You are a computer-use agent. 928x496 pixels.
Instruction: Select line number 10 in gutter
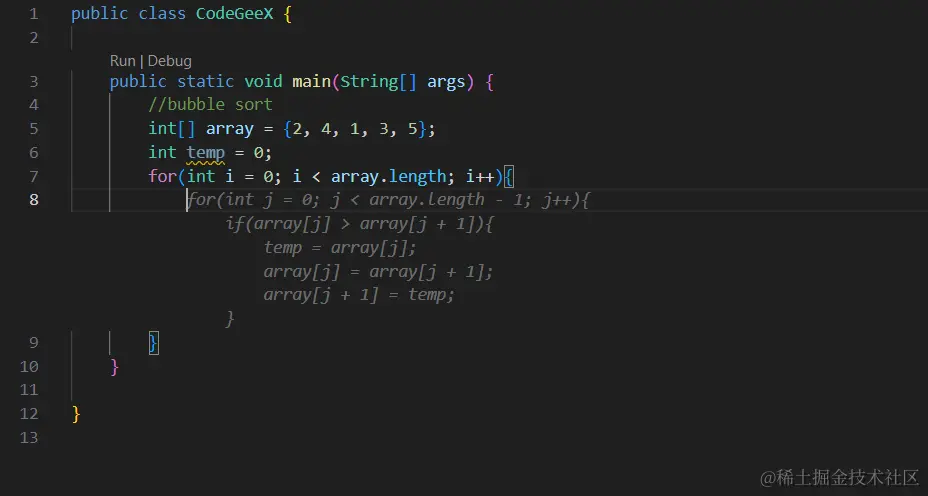pos(29,366)
